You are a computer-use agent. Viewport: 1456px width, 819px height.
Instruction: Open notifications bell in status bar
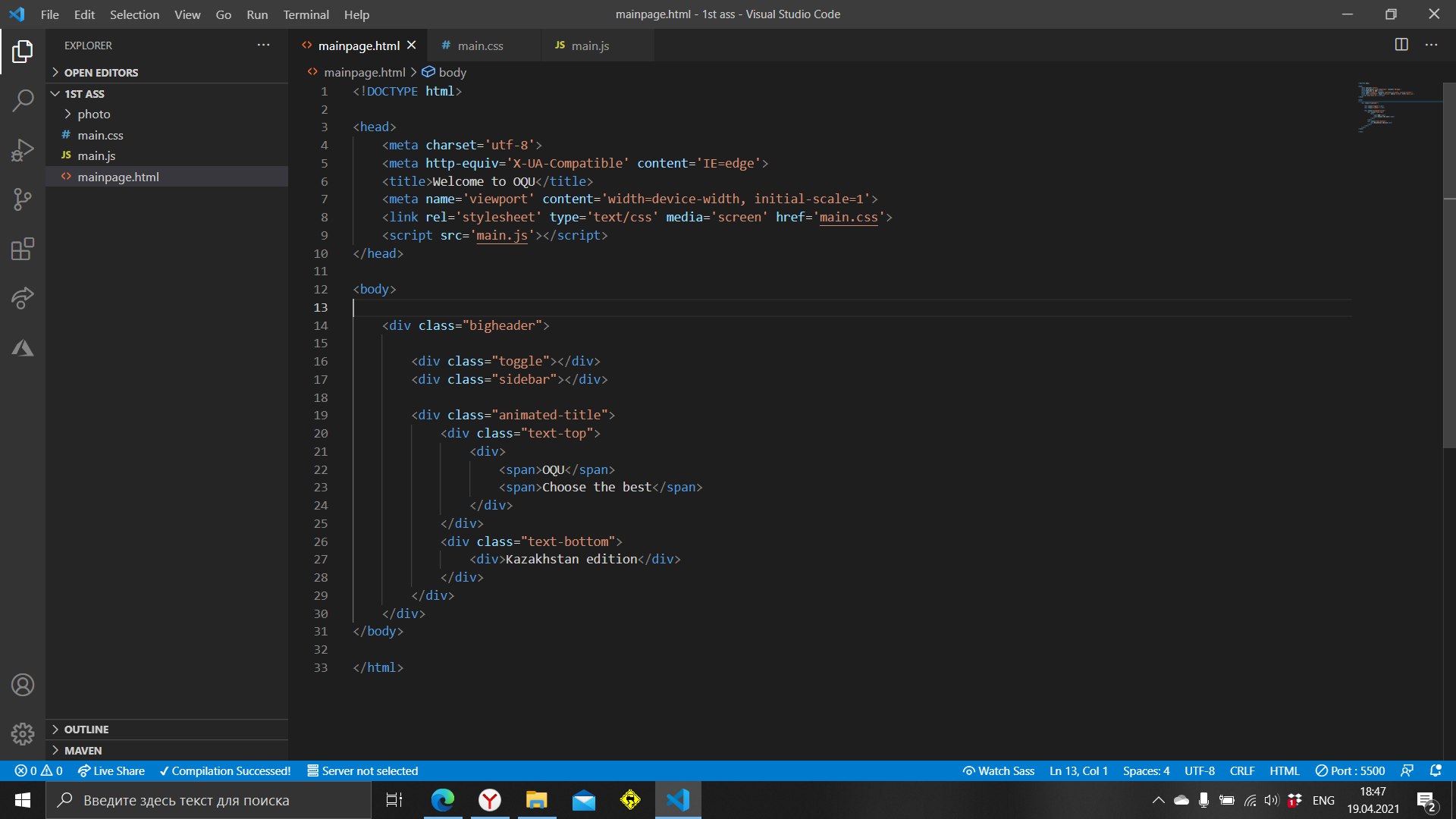click(1436, 770)
